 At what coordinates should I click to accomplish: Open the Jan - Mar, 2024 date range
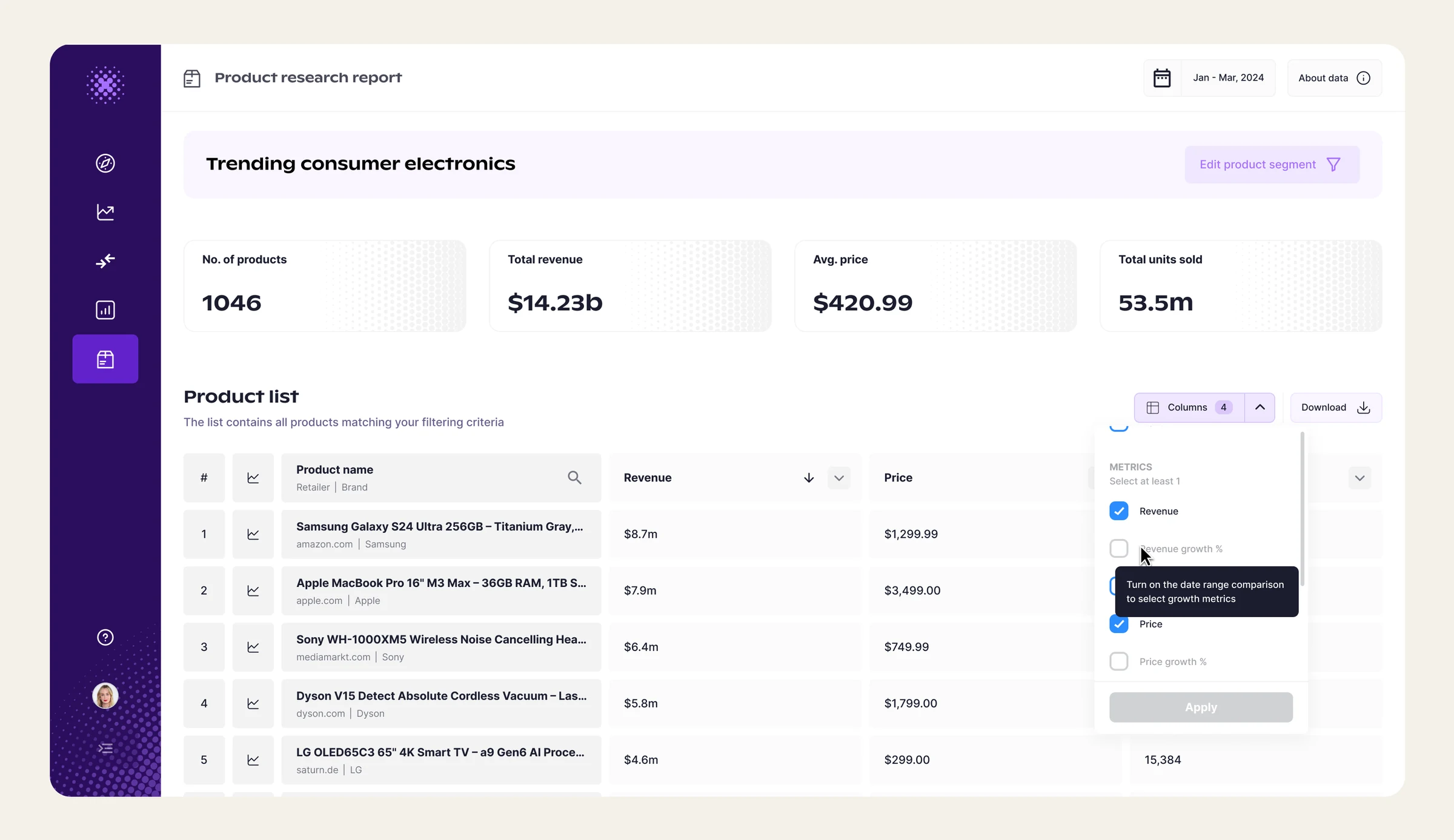[x=1229, y=78]
